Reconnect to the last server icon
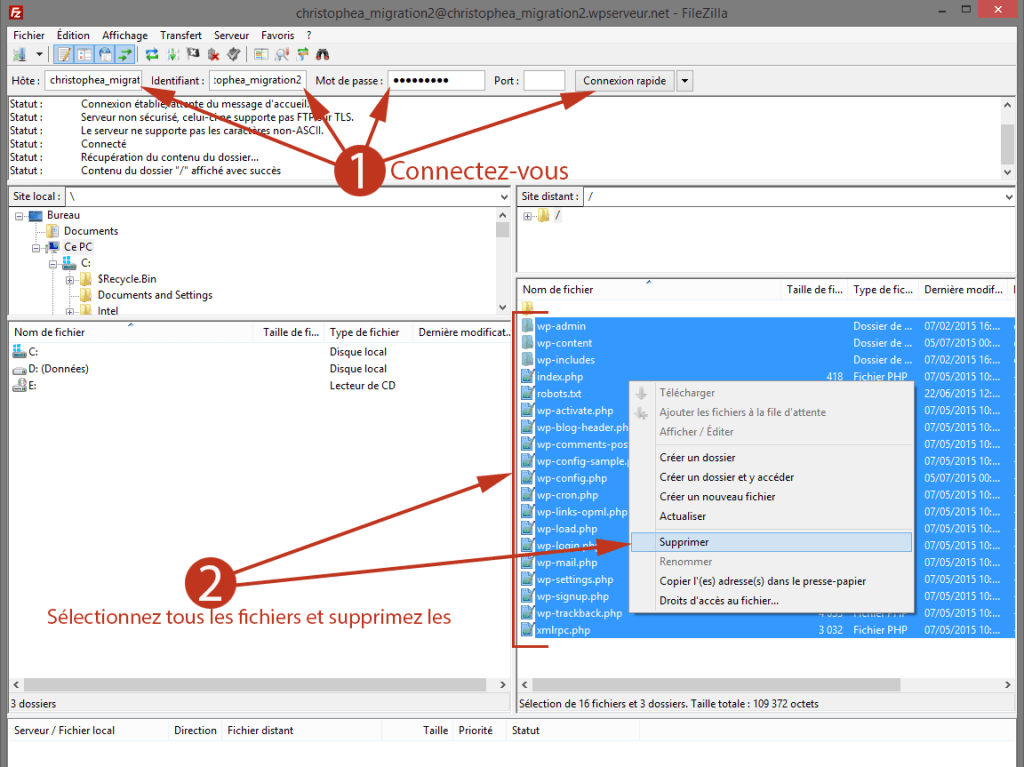Image resolution: width=1024 pixels, height=767 pixels. point(234,55)
